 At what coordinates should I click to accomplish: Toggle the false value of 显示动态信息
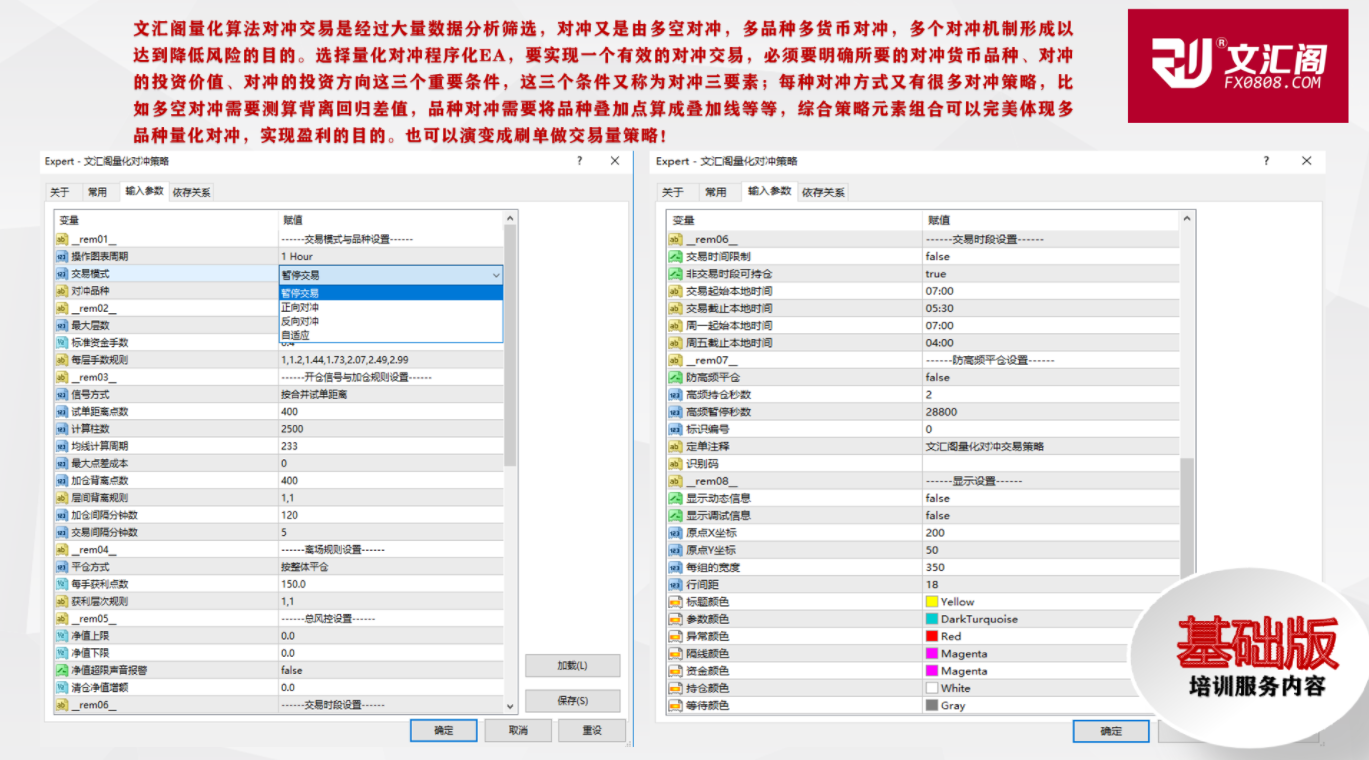pyautogui.click(x=937, y=498)
